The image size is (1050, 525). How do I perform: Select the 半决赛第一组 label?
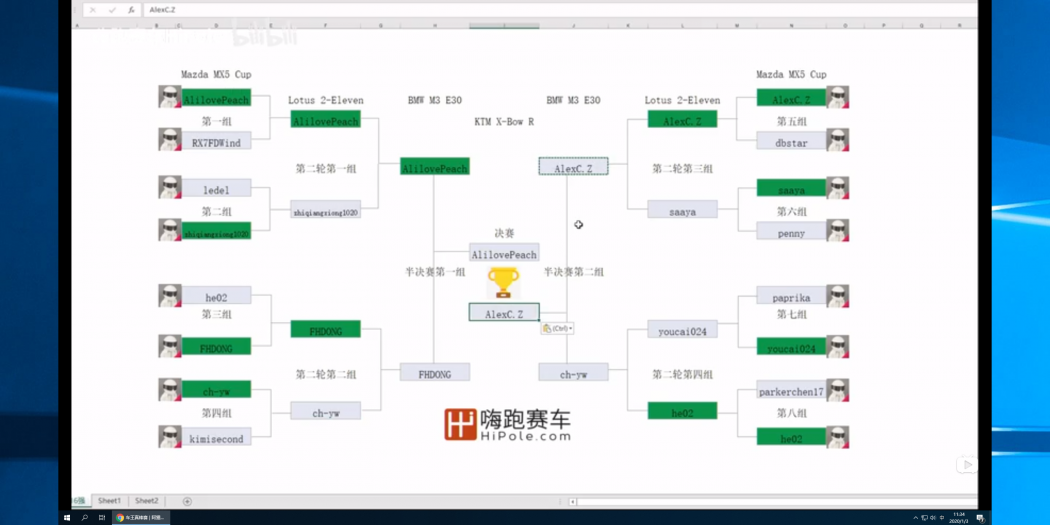(x=435, y=272)
